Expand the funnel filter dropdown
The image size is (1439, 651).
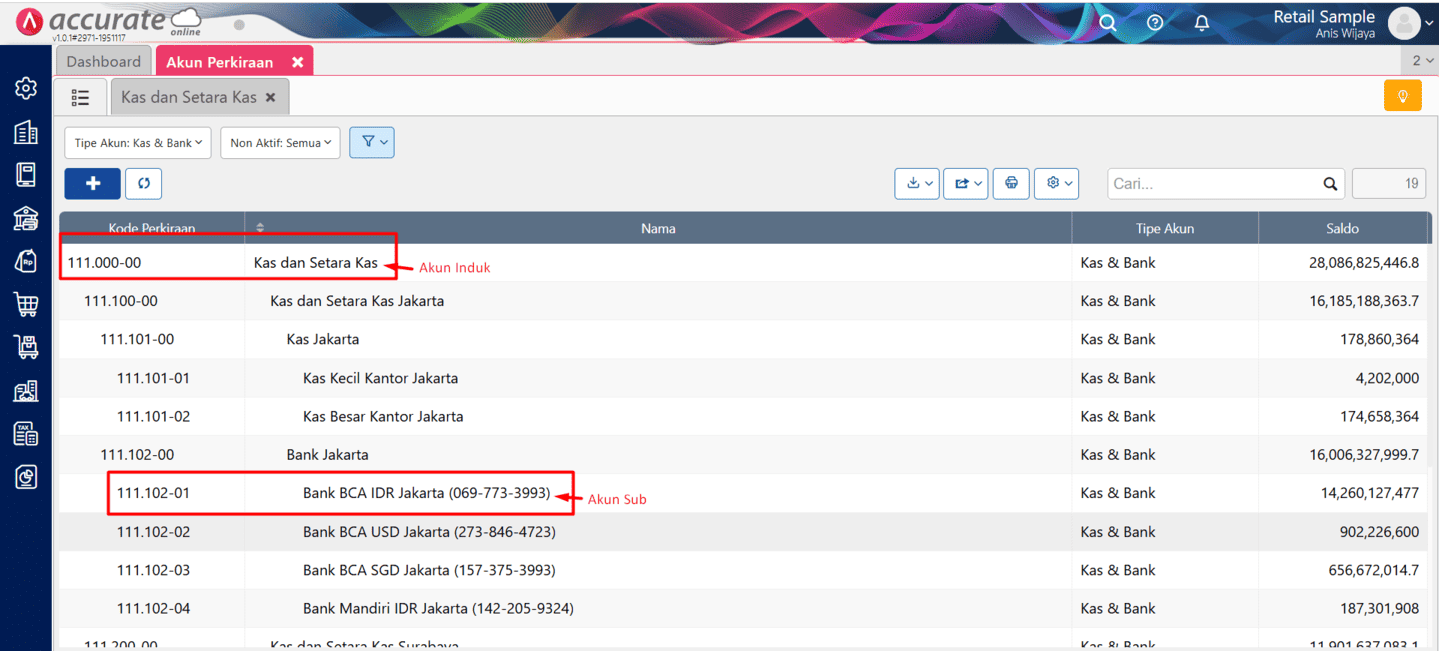(x=372, y=143)
